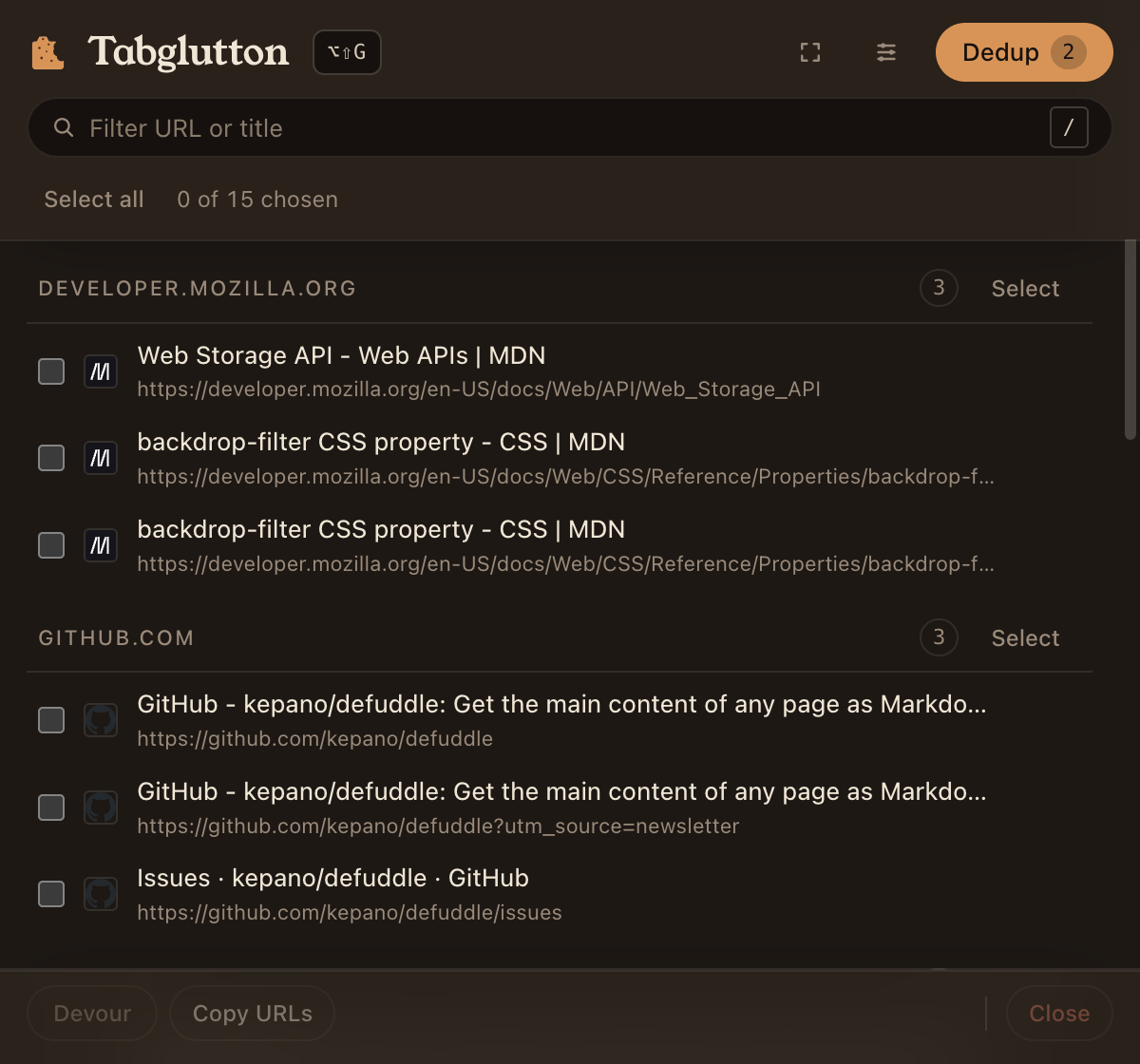The height and width of the screenshot is (1064, 1140).
Task: Click the Web_Storage_API URL text
Action: 479,389
